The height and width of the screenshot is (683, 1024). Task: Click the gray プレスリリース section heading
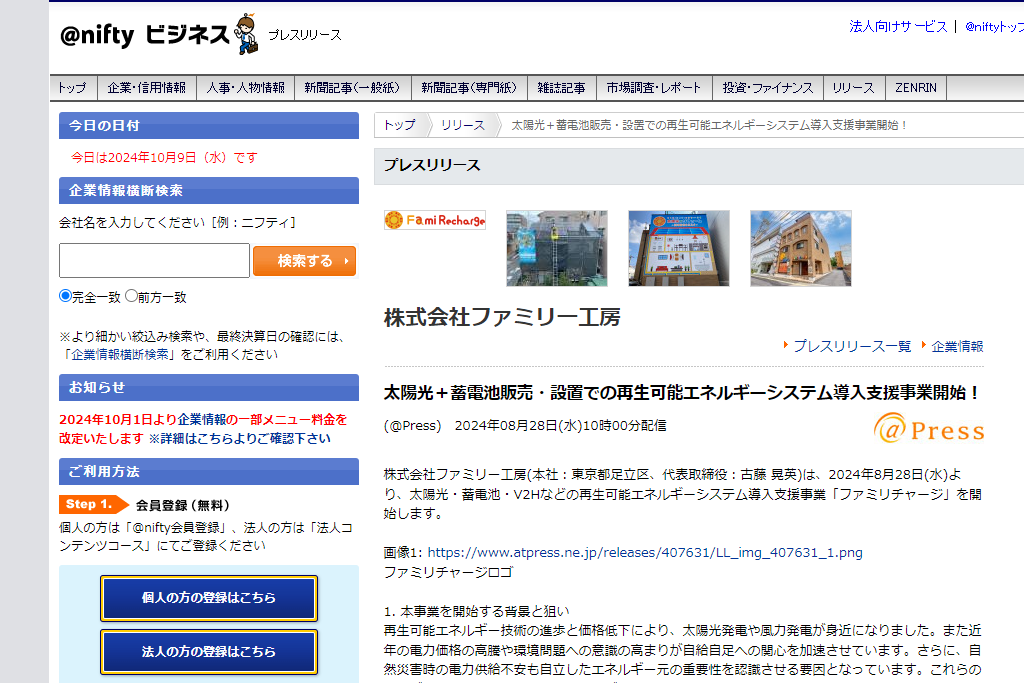click(432, 165)
